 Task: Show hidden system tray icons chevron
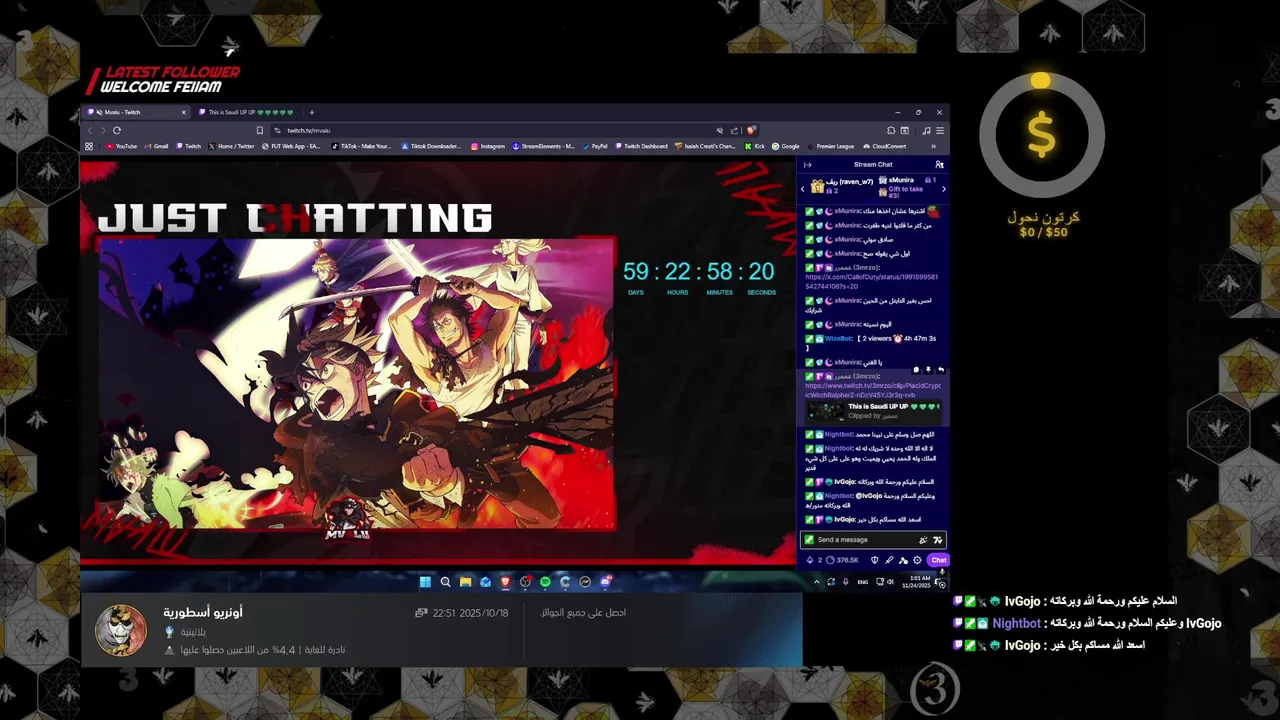click(817, 582)
